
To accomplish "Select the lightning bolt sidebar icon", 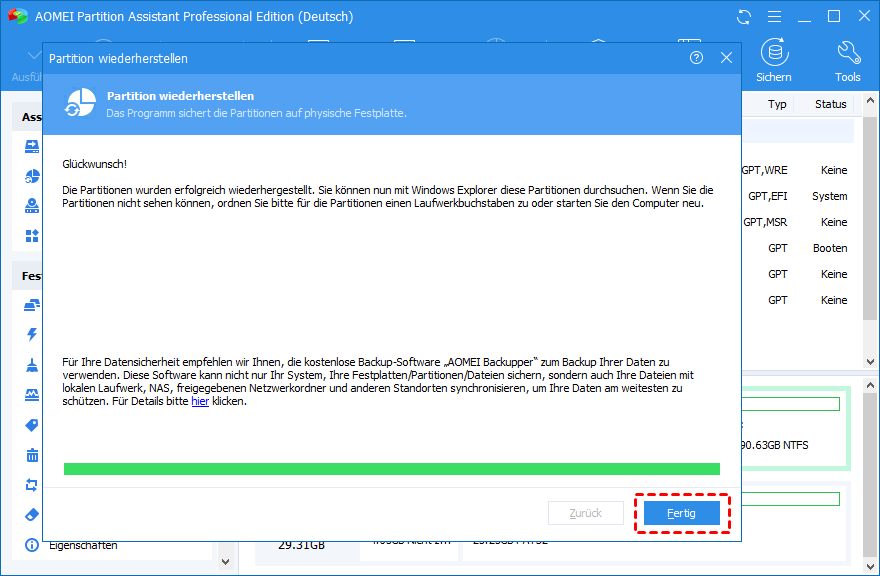I will [x=32, y=335].
